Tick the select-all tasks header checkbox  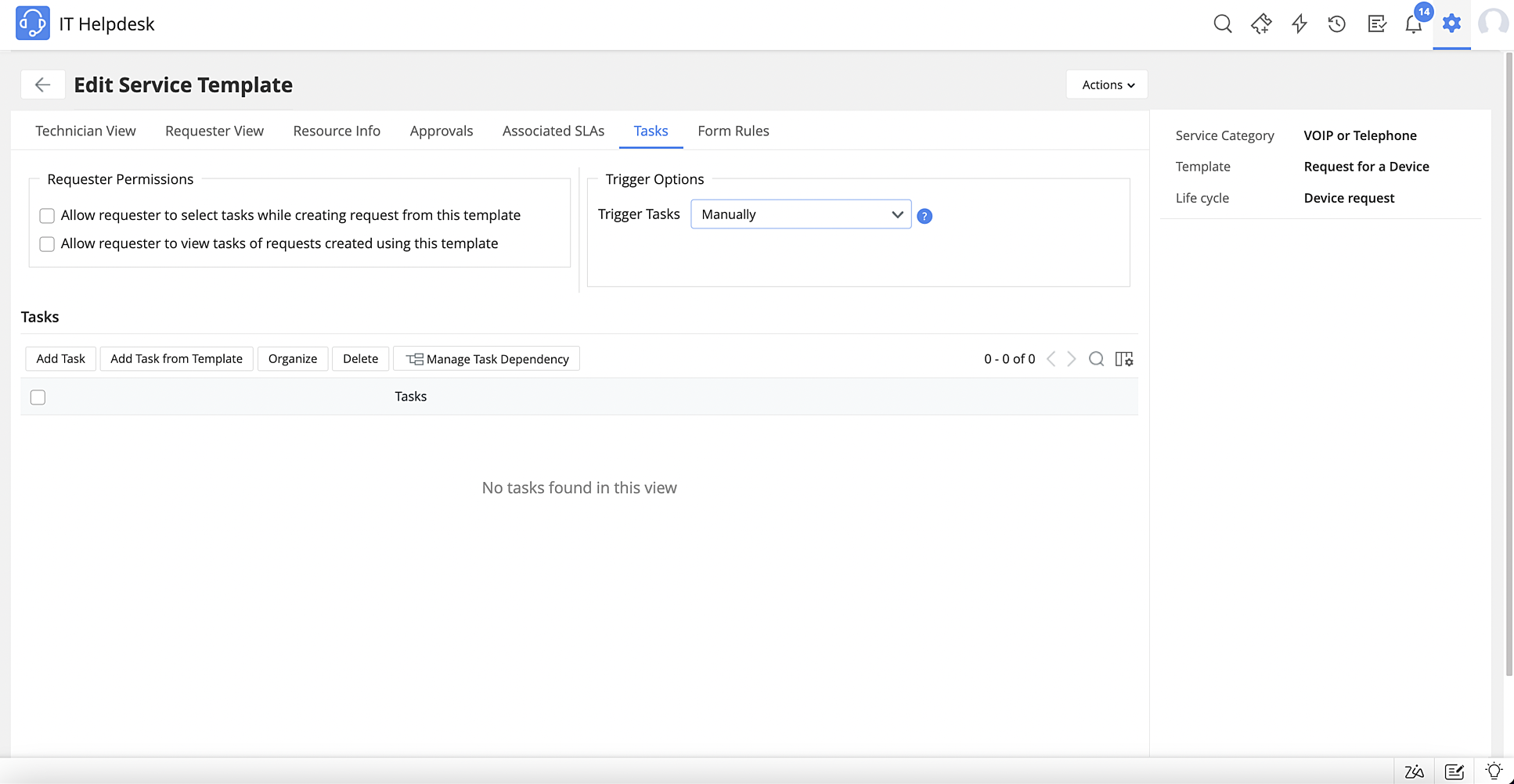tap(37, 397)
